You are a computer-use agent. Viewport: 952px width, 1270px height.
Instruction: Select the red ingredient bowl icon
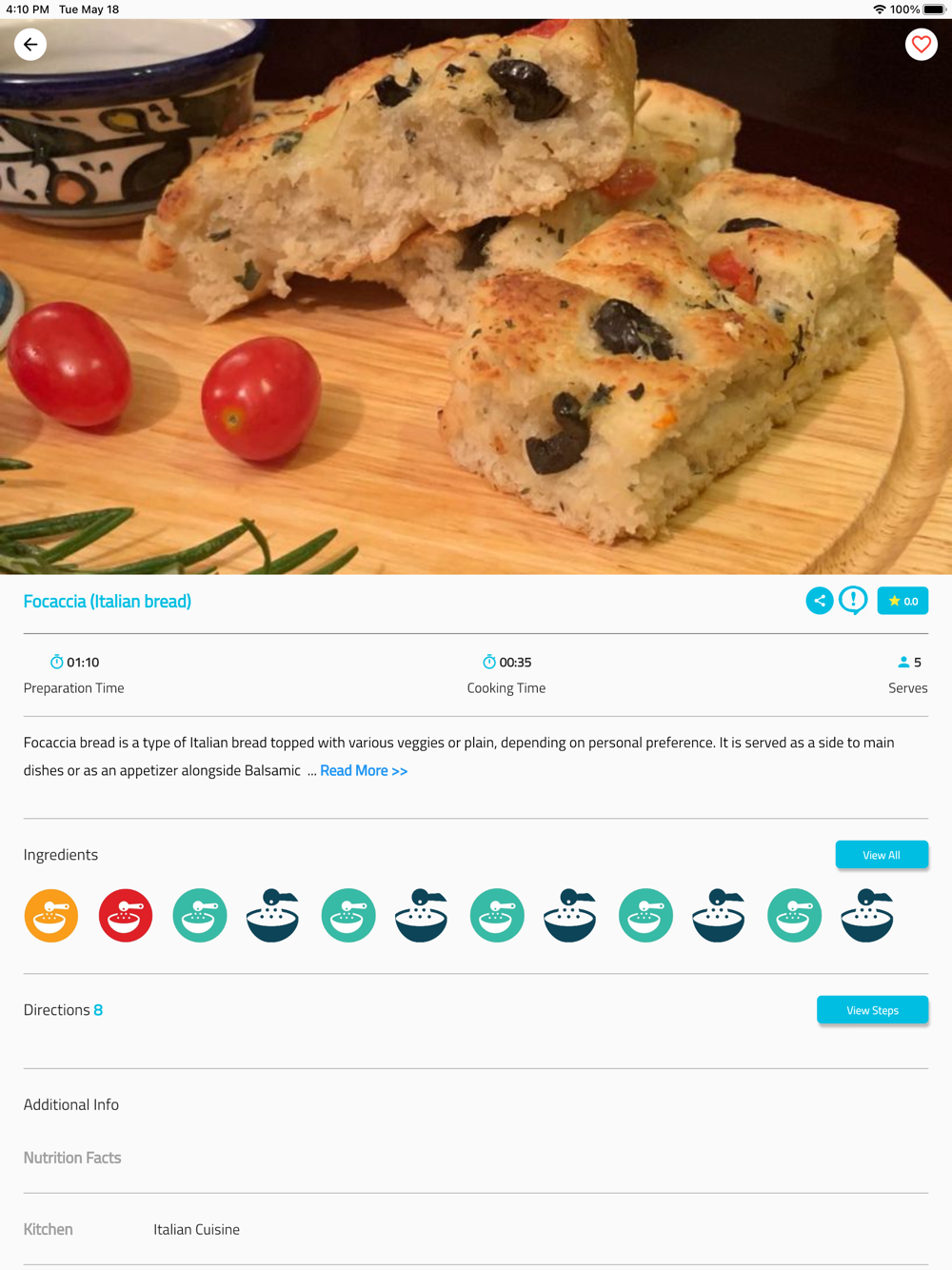pos(126,916)
